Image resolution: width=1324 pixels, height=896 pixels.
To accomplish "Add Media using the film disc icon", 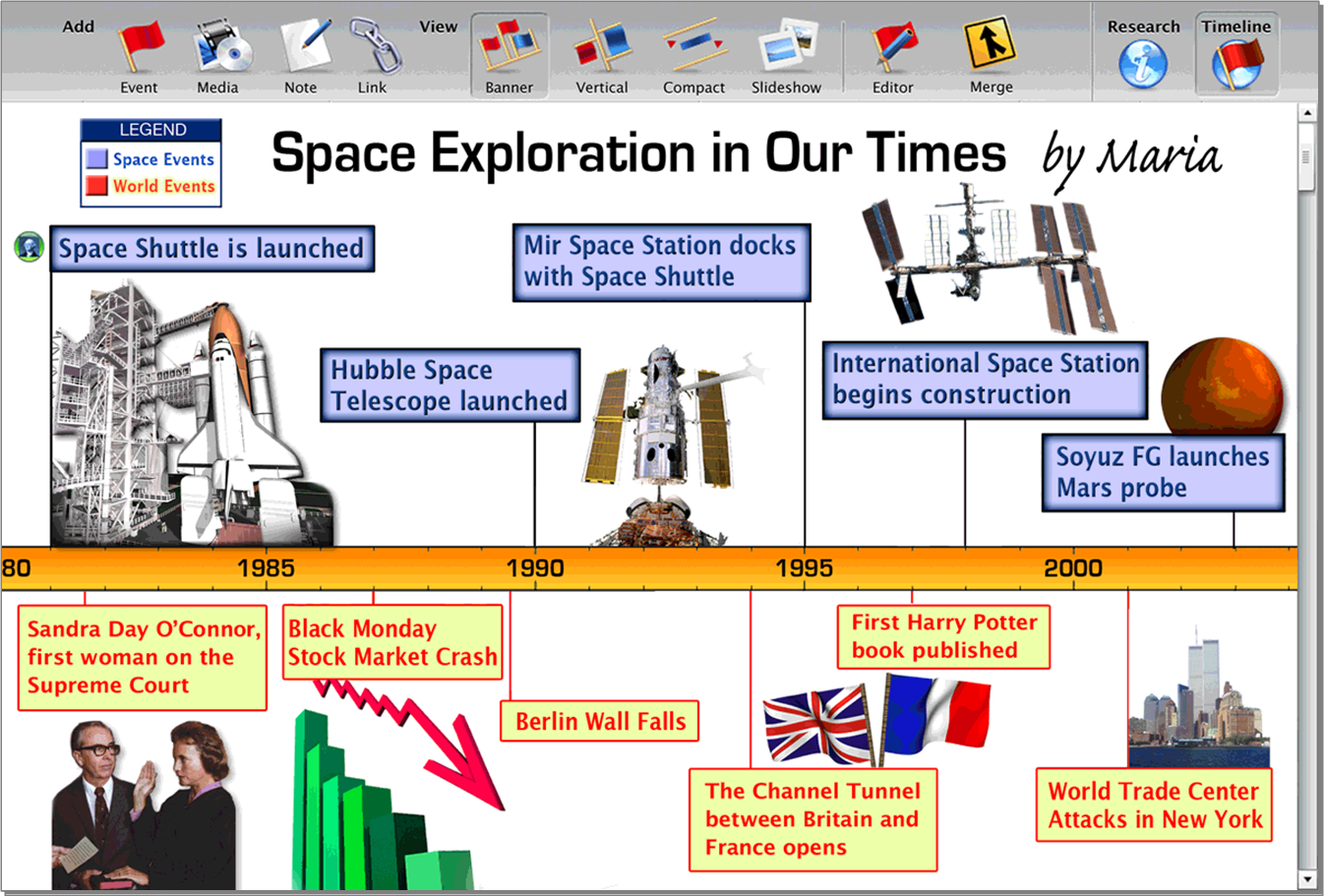I will pos(218,47).
